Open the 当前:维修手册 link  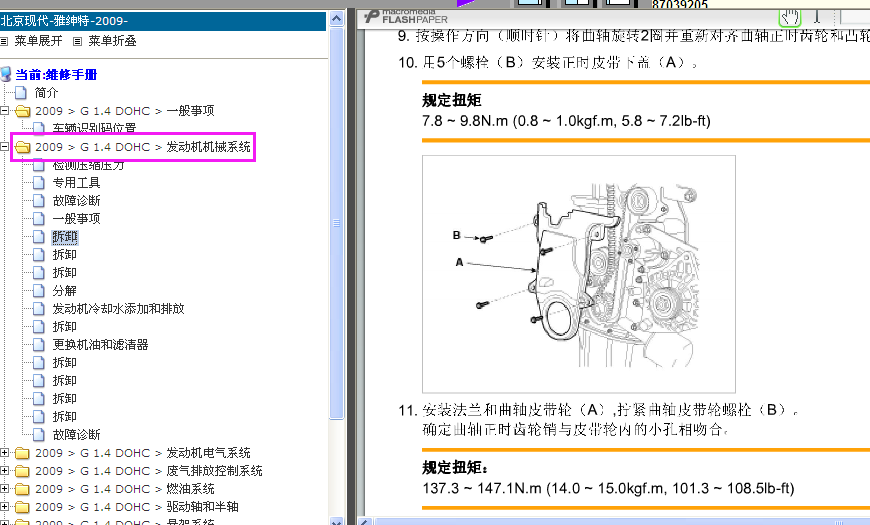tap(56, 74)
